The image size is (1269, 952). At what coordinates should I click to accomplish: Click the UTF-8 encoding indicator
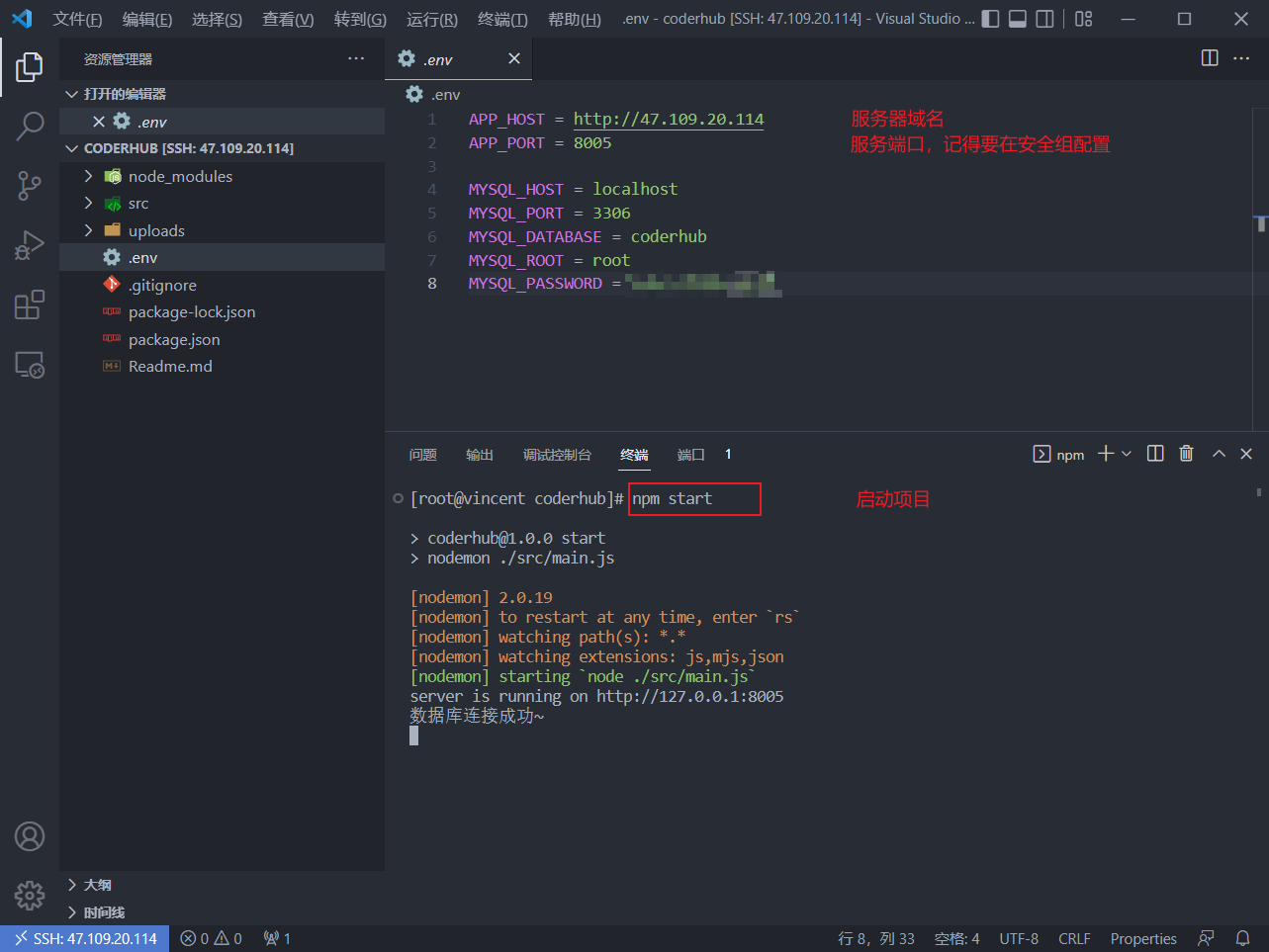click(x=1019, y=938)
